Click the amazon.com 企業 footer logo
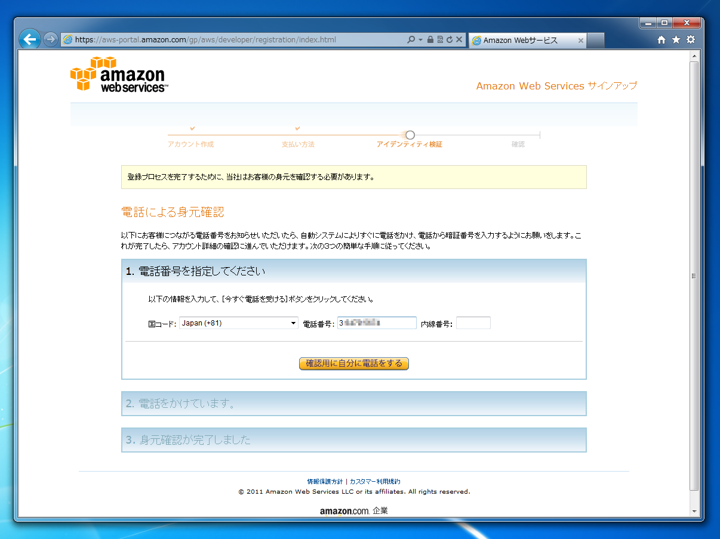720x539 pixels. [x=354, y=511]
